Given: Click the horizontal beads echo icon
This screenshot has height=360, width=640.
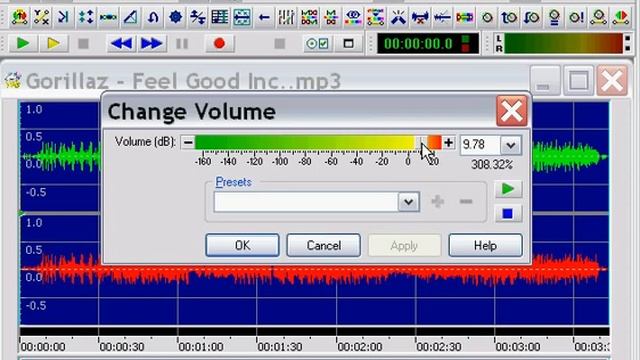Looking at the screenshot, I should (x=108, y=17).
